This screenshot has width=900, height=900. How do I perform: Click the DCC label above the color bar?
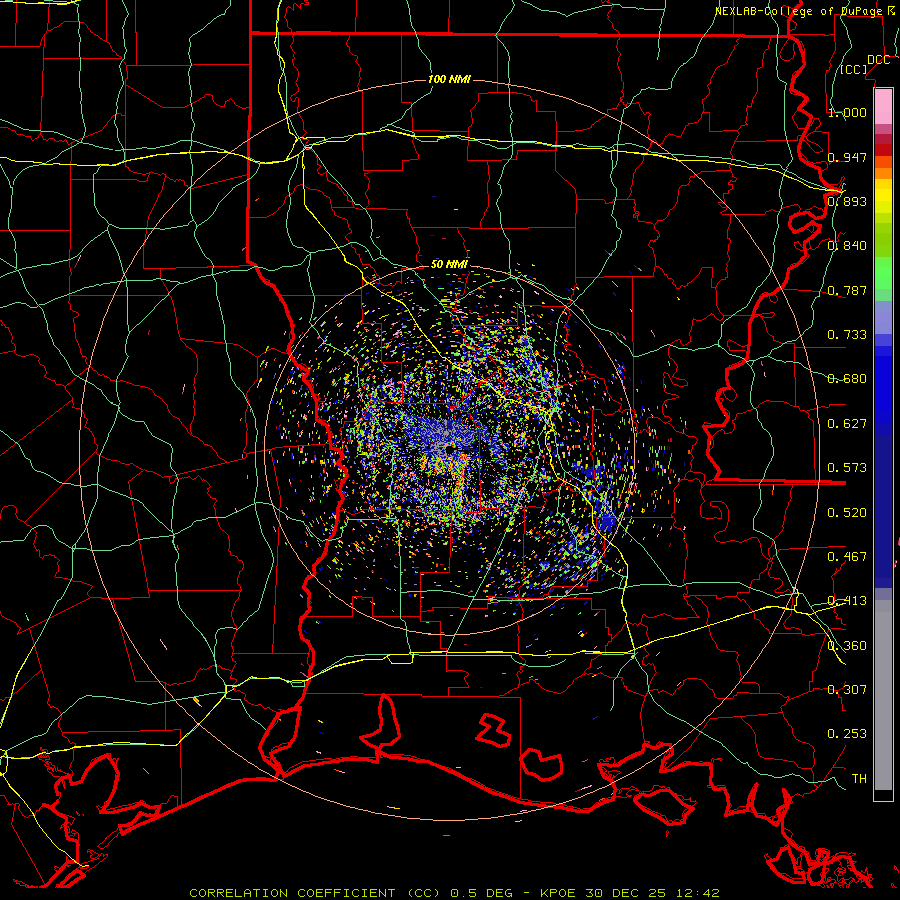click(878, 60)
